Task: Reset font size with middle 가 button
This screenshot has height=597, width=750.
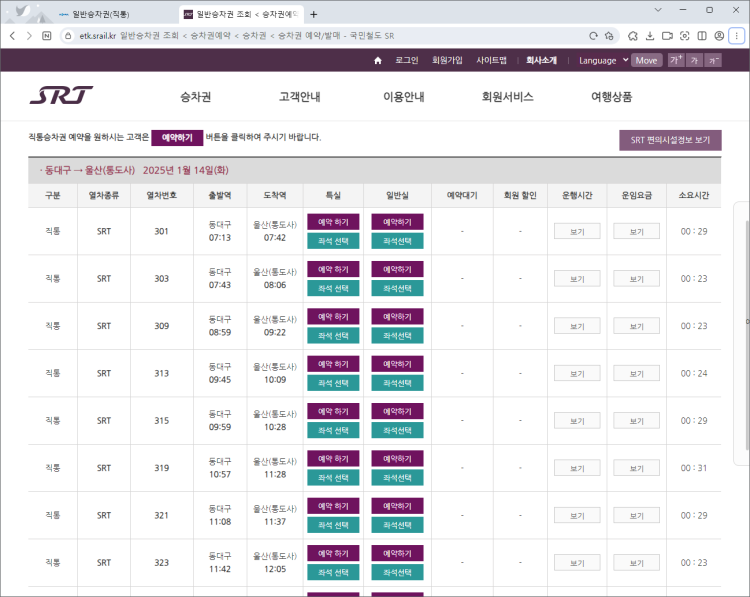Action: click(x=694, y=60)
